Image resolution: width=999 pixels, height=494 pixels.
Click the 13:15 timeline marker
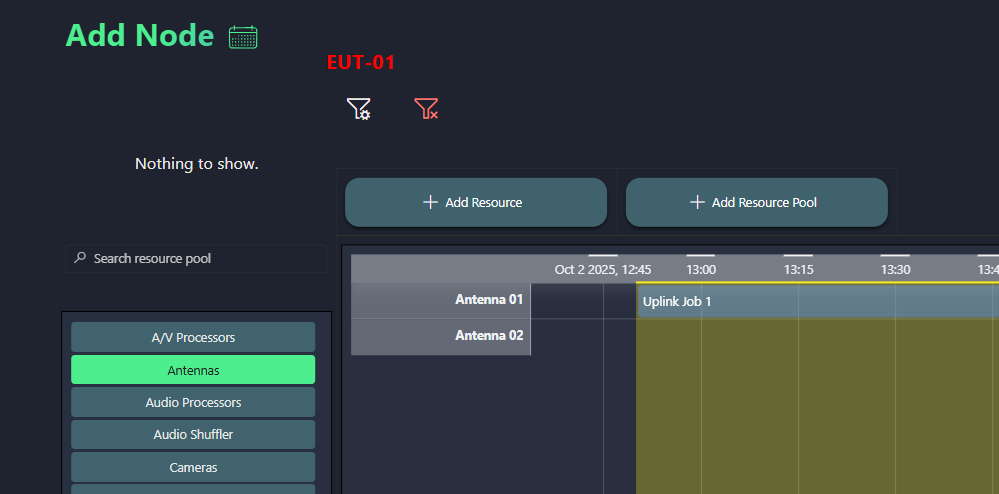[798, 269]
